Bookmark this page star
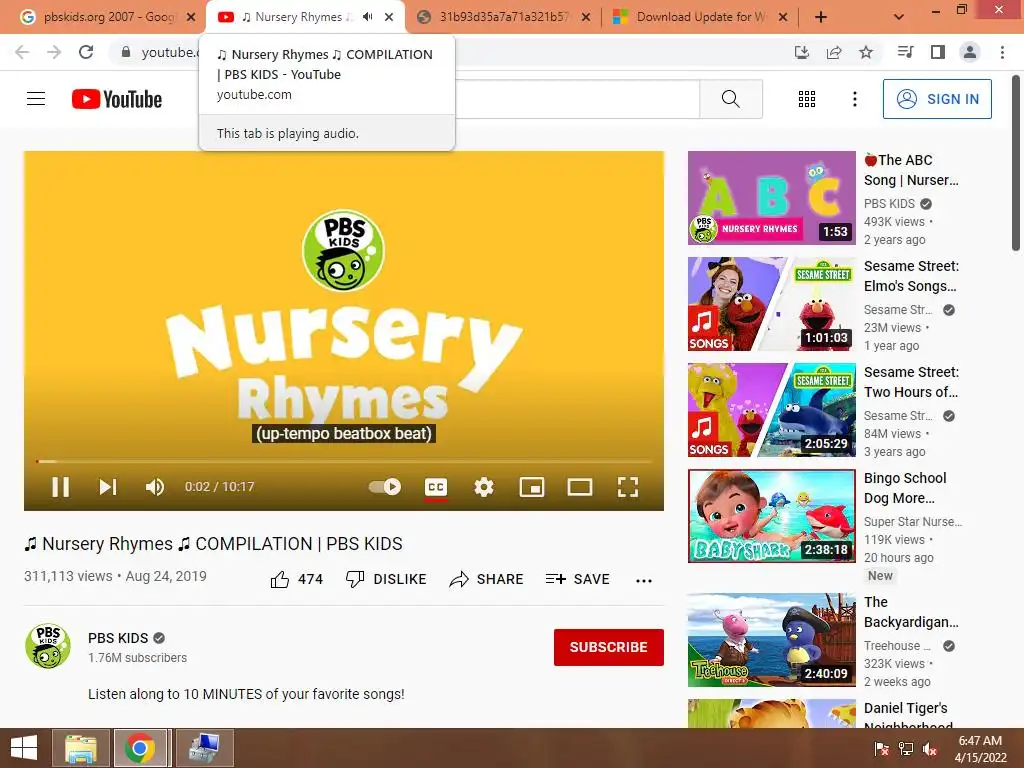This screenshot has height=768, width=1024. pyautogui.click(x=866, y=52)
